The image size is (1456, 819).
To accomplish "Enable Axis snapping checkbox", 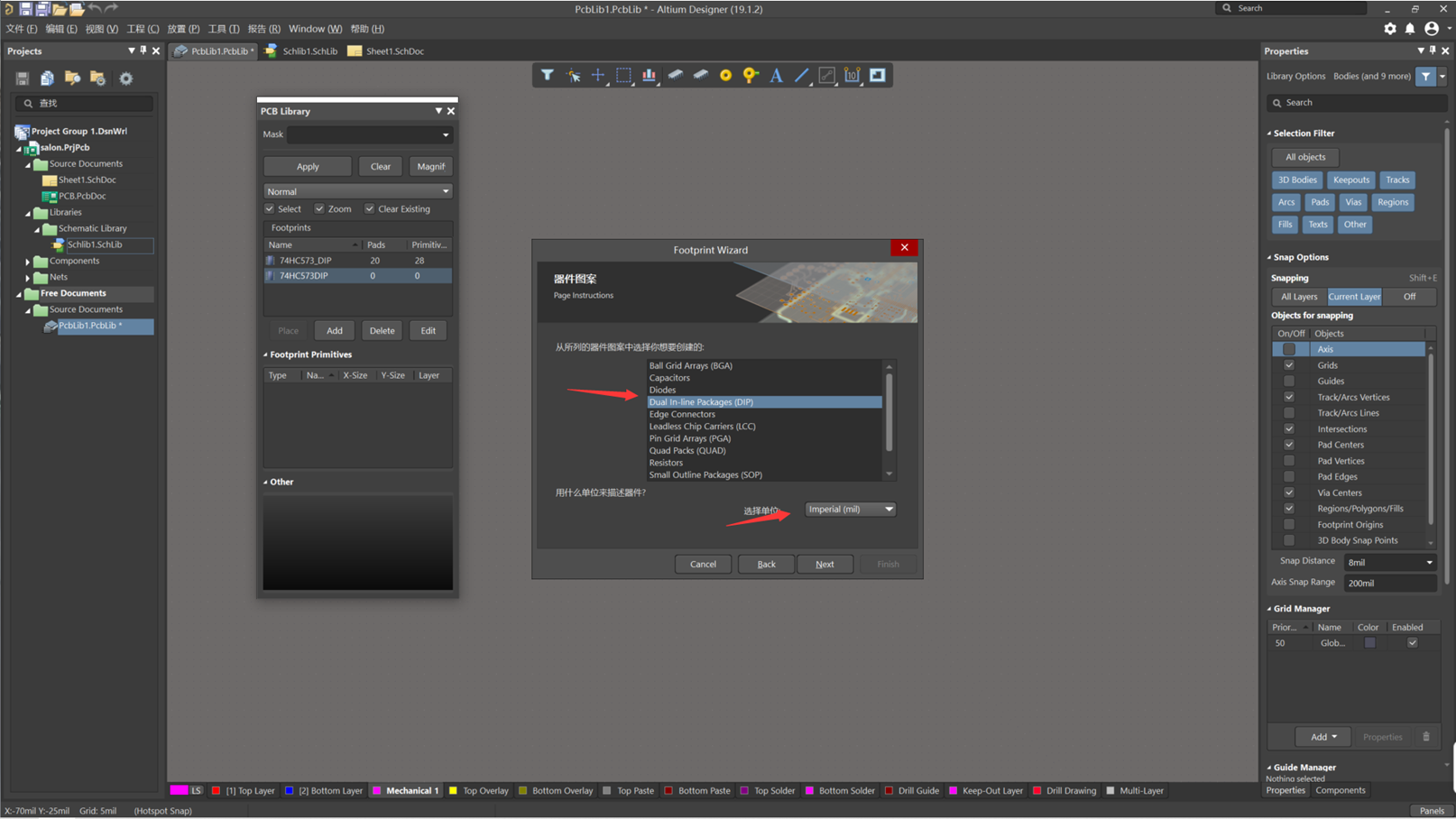I will click(1289, 349).
